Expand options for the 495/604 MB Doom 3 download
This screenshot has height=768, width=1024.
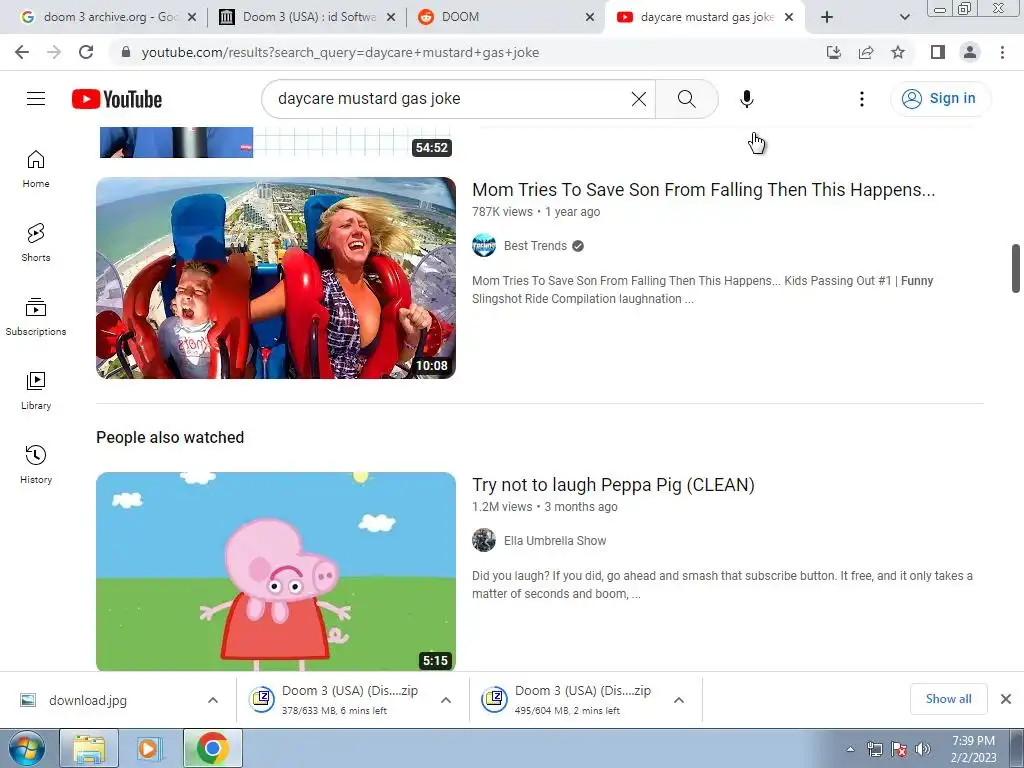(679, 700)
